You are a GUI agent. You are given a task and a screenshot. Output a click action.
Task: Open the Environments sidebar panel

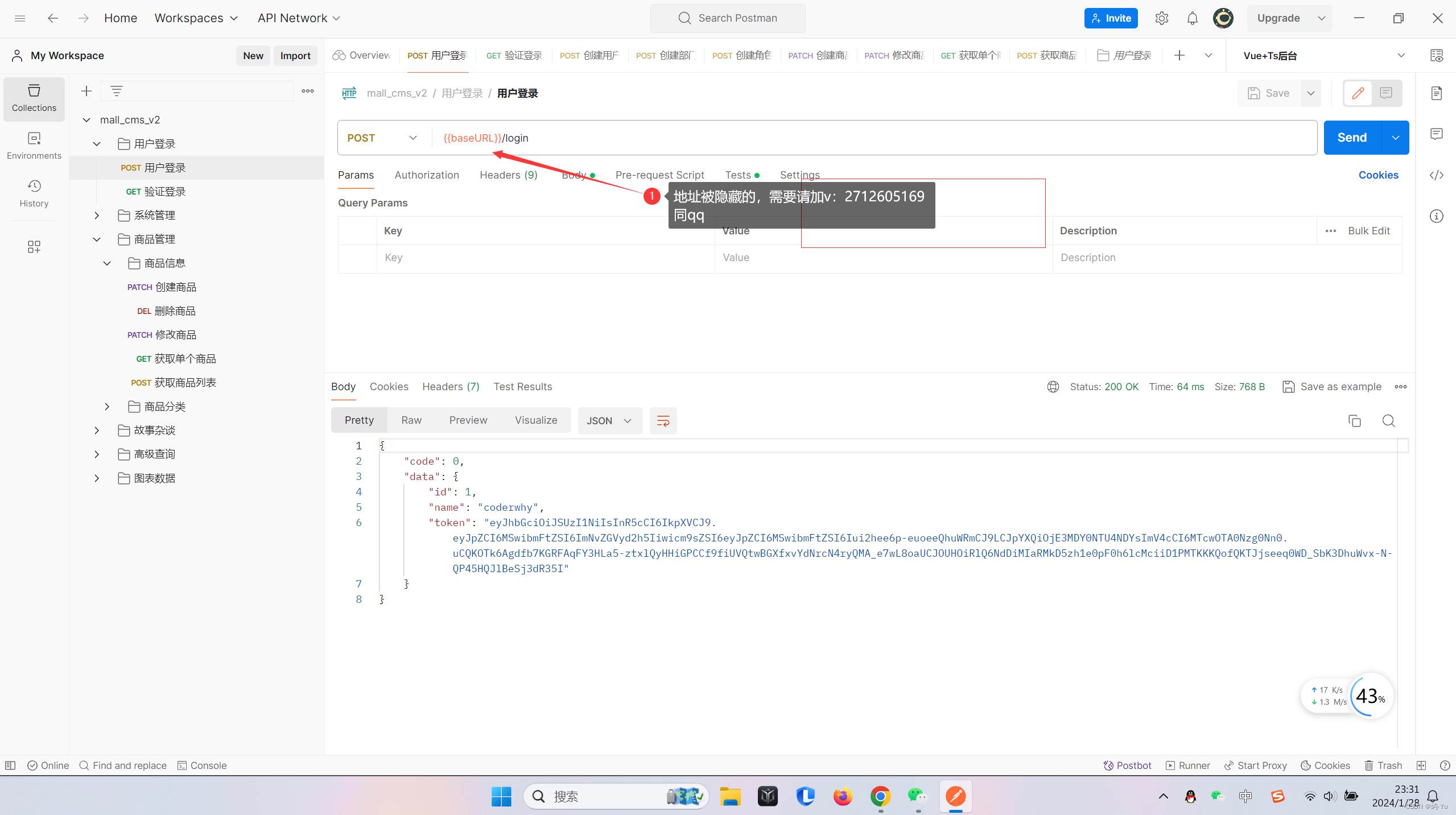[x=34, y=146]
